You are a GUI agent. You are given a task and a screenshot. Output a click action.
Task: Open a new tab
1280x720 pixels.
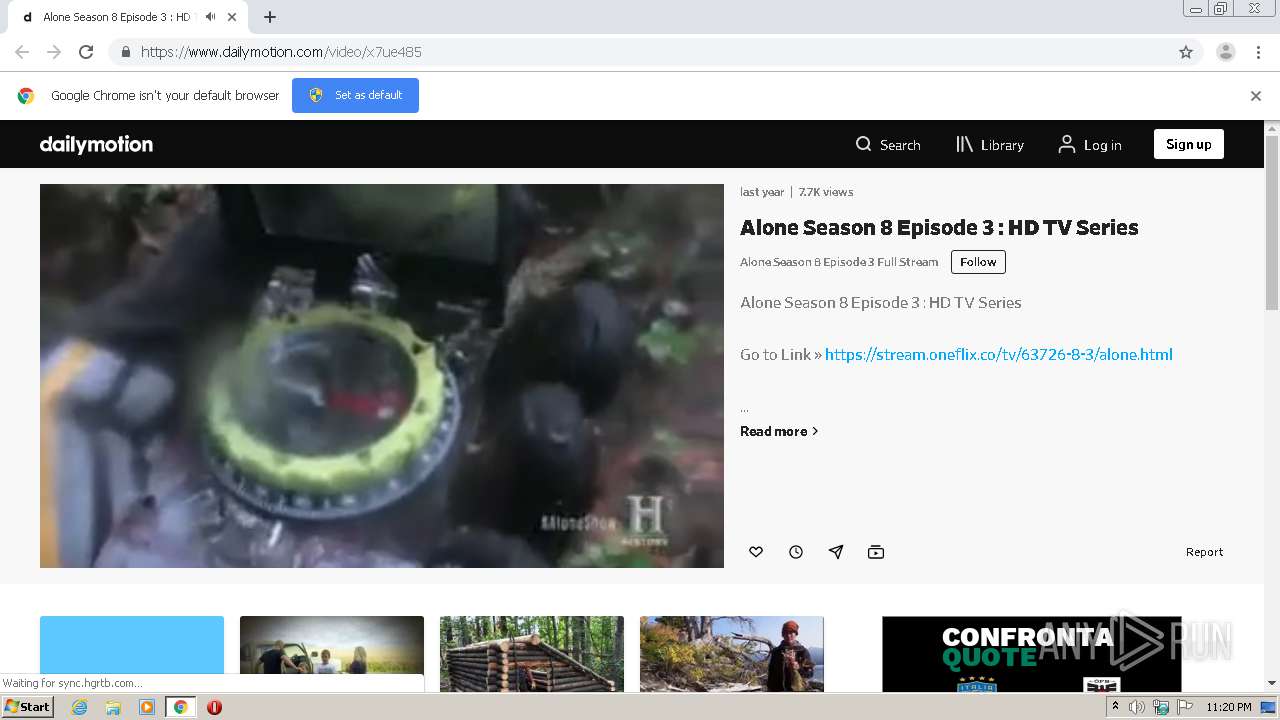pyautogui.click(x=270, y=17)
